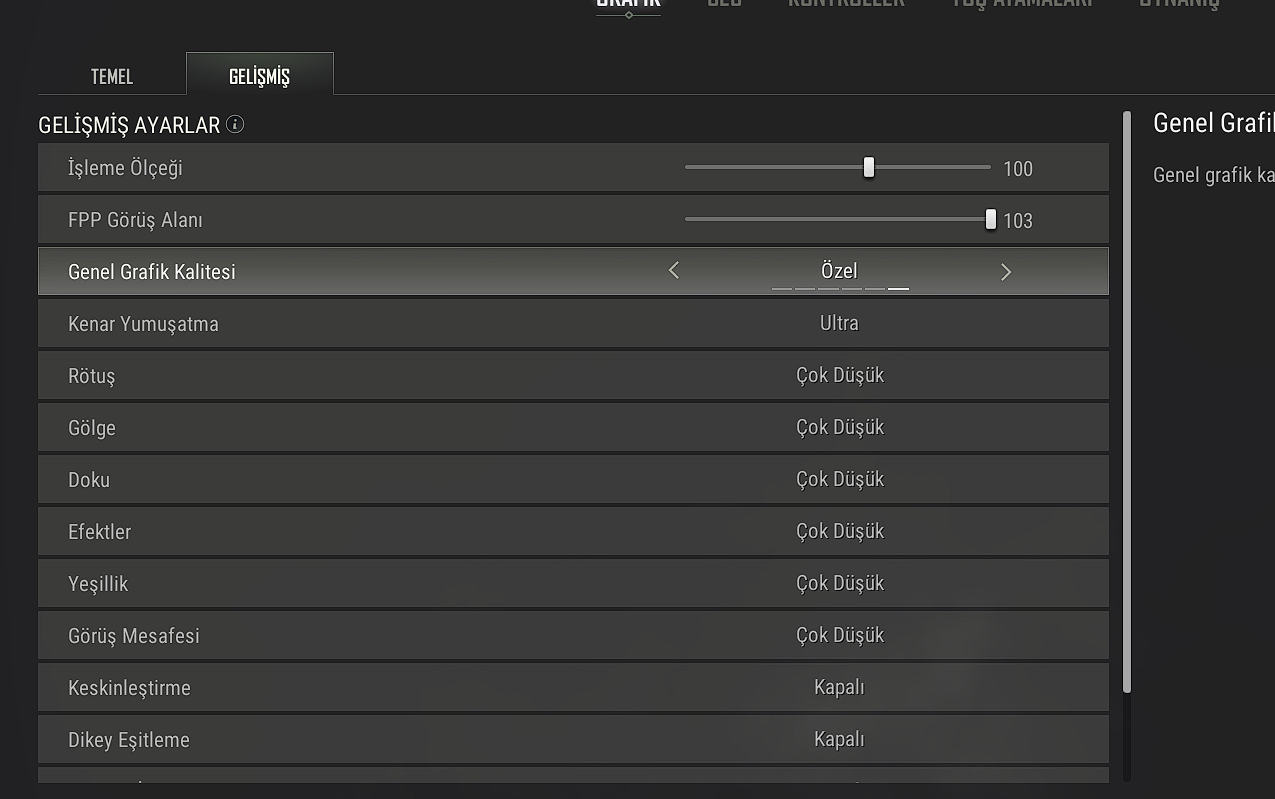Image resolution: width=1275 pixels, height=799 pixels.
Task: Switch to the TEMEL tab
Action: [x=112, y=77]
